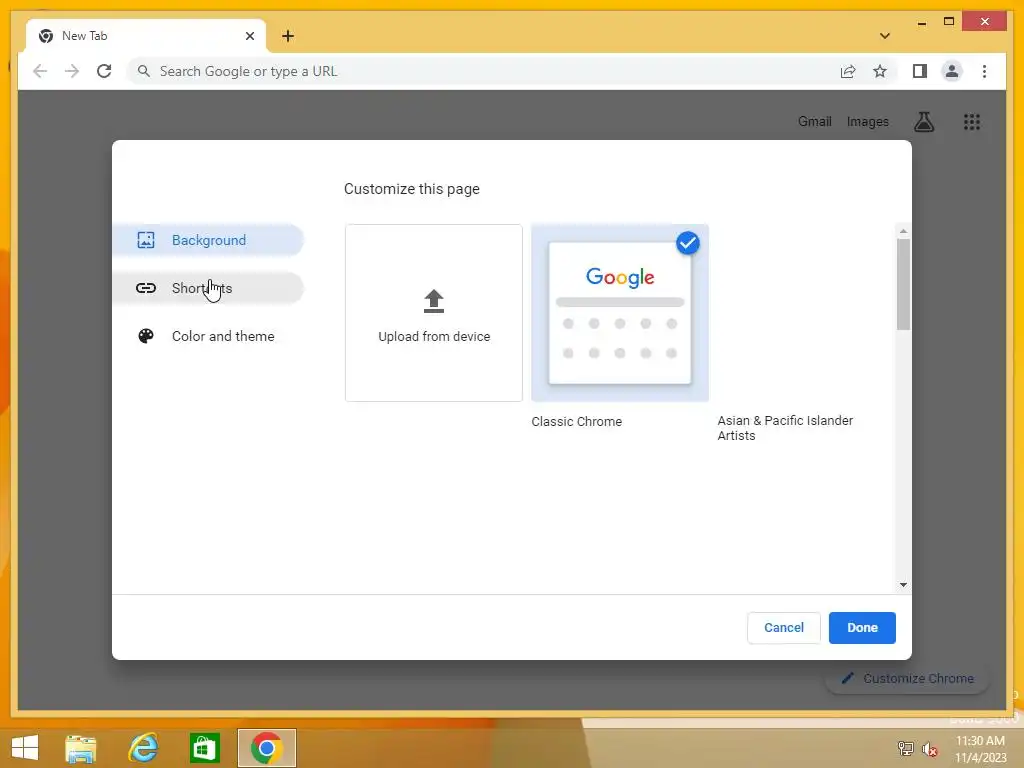The height and width of the screenshot is (768, 1024).
Task: Click the dialog scrollbar thumb
Action: point(903,284)
